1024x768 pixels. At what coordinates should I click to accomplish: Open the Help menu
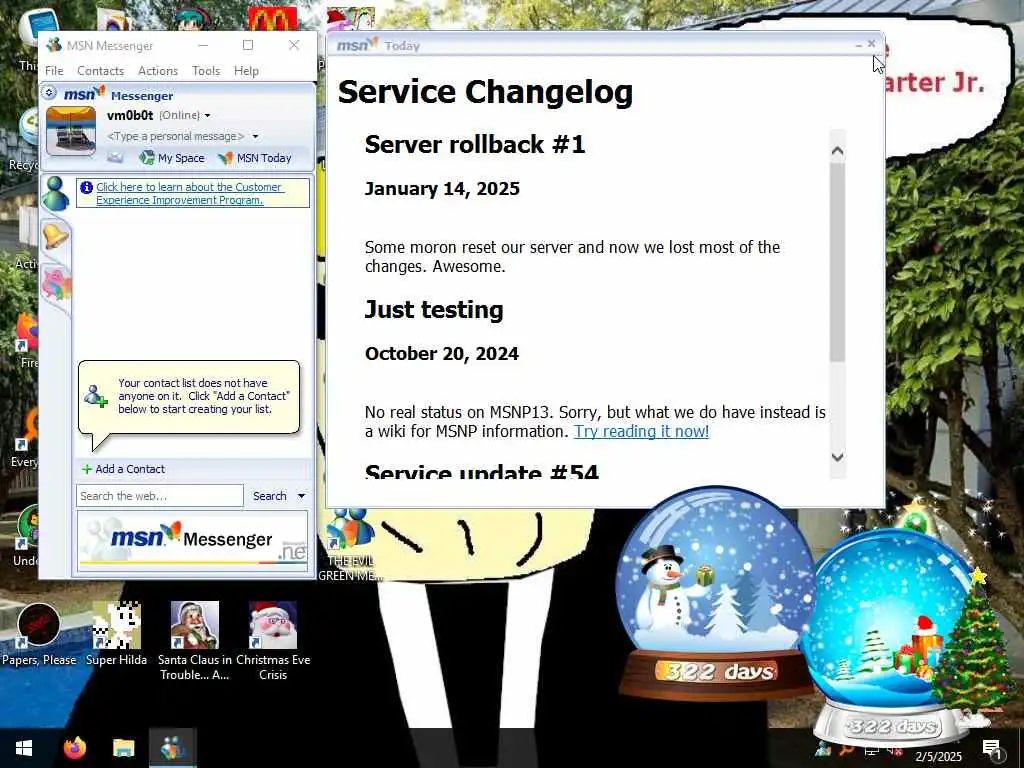pos(246,71)
